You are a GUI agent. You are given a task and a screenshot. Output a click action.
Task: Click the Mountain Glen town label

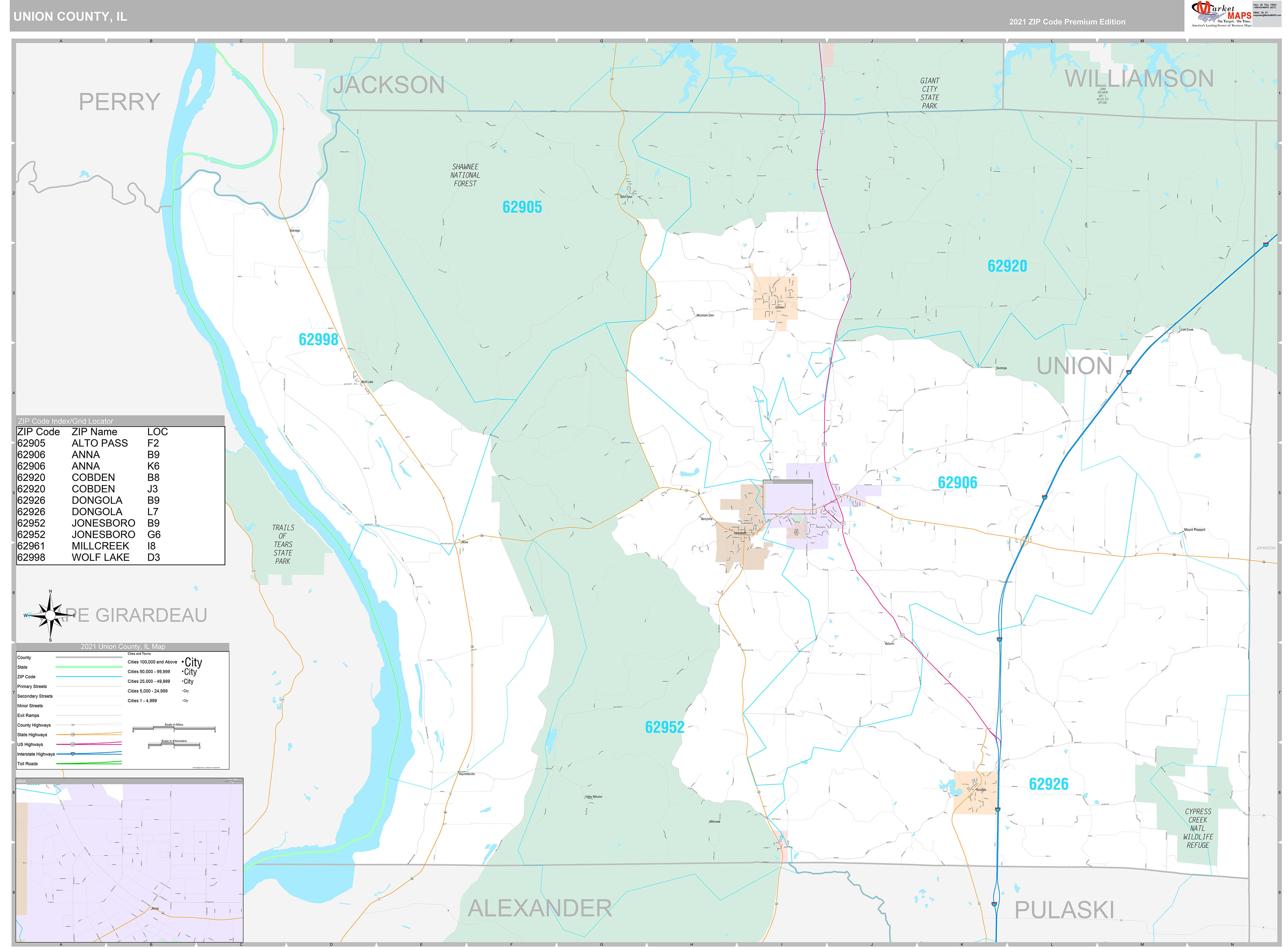[705, 316]
